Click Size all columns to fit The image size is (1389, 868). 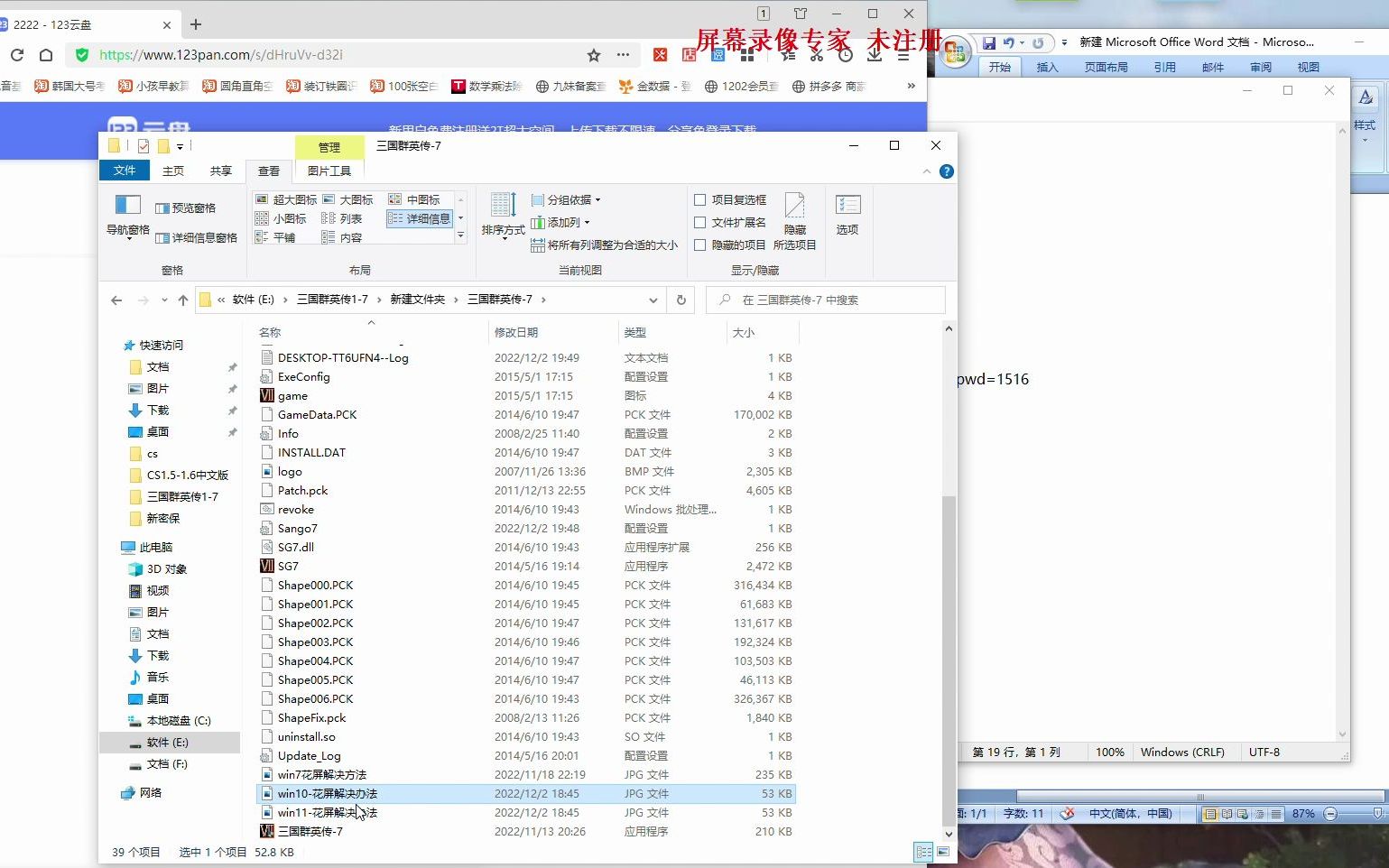[605, 245]
